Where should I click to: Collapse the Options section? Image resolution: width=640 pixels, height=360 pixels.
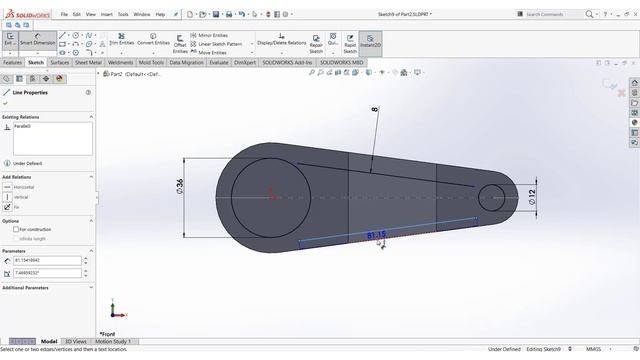(x=91, y=221)
